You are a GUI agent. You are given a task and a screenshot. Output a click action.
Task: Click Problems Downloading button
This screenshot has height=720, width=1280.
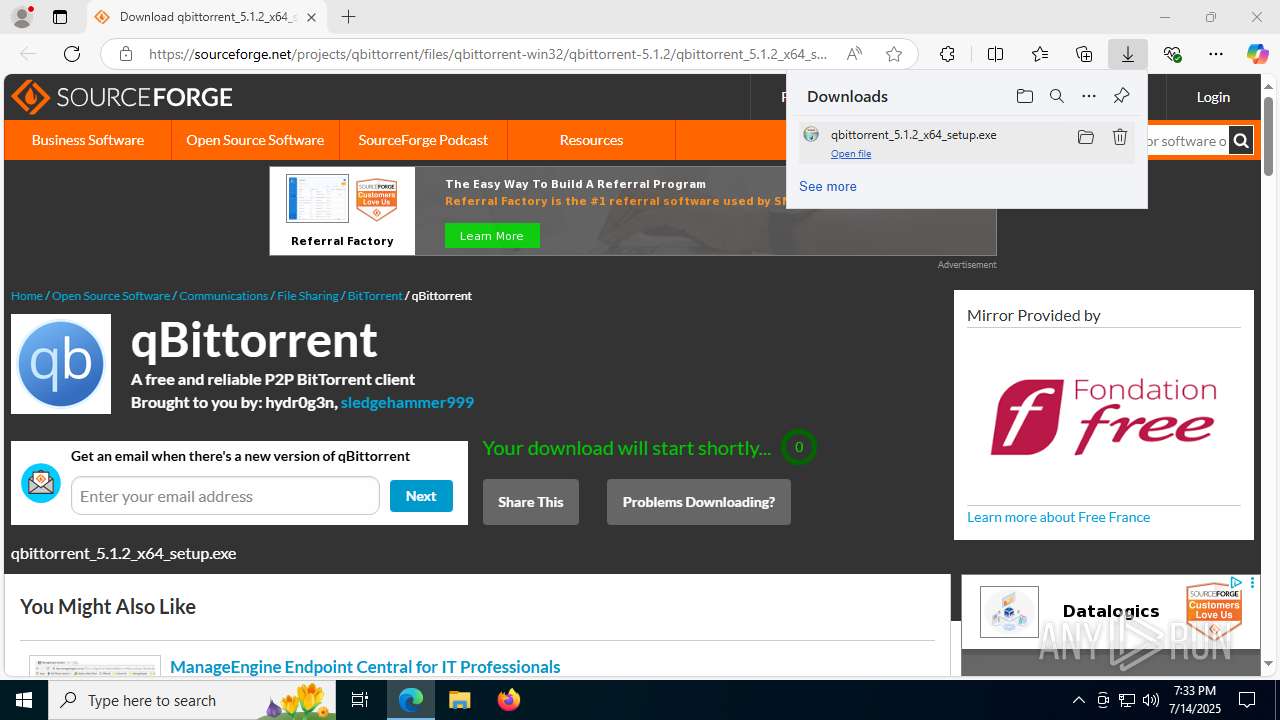point(699,502)
